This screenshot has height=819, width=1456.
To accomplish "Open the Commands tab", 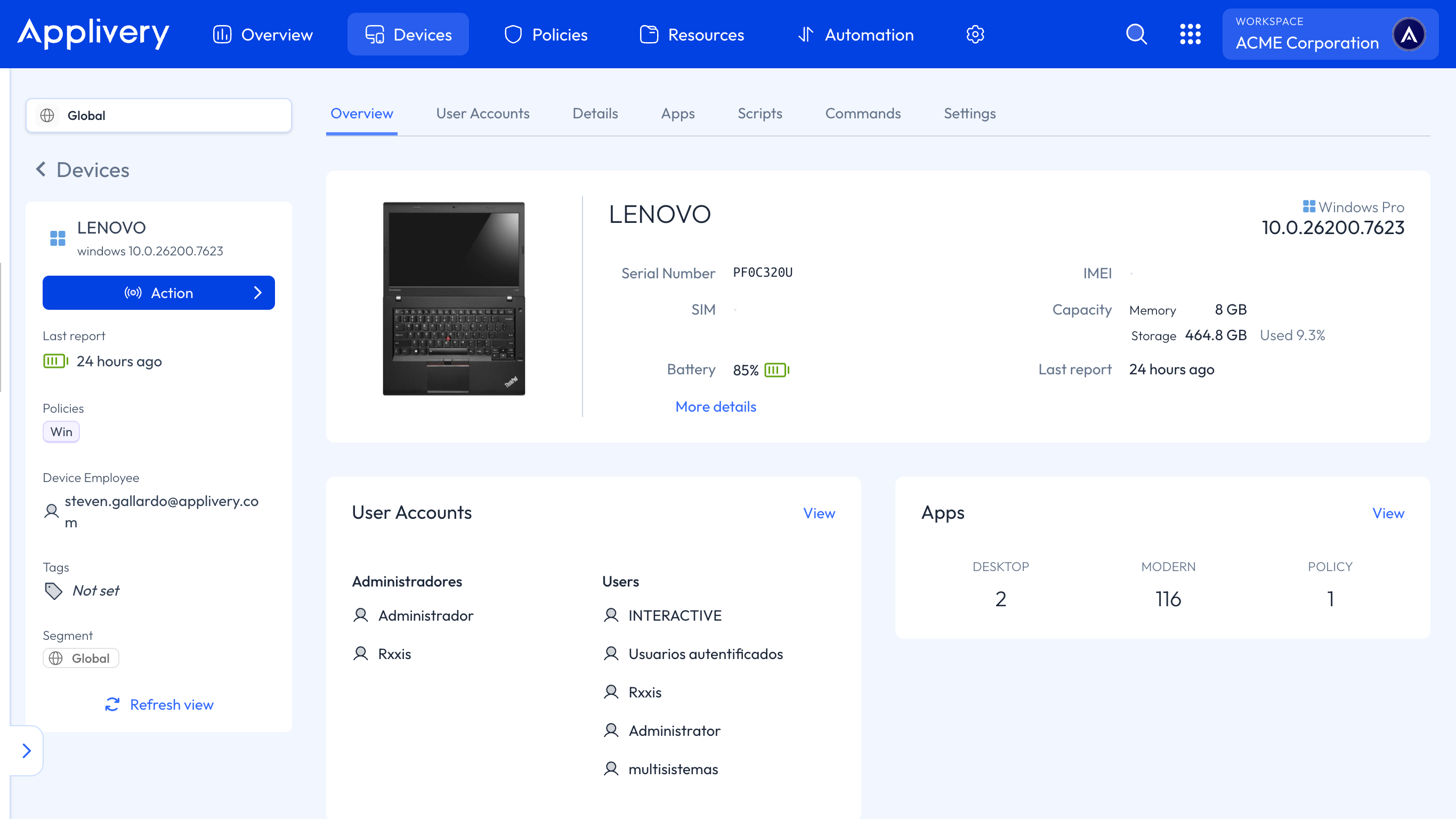I will (862, 113).
